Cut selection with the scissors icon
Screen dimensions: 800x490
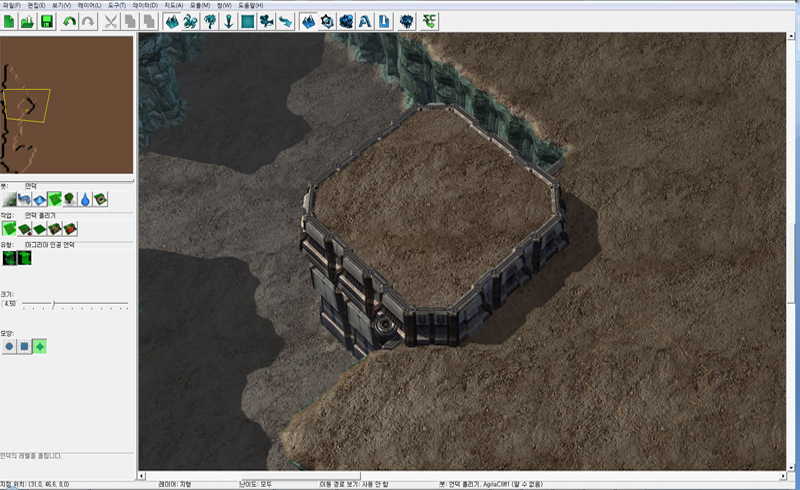tap(111, 21)
